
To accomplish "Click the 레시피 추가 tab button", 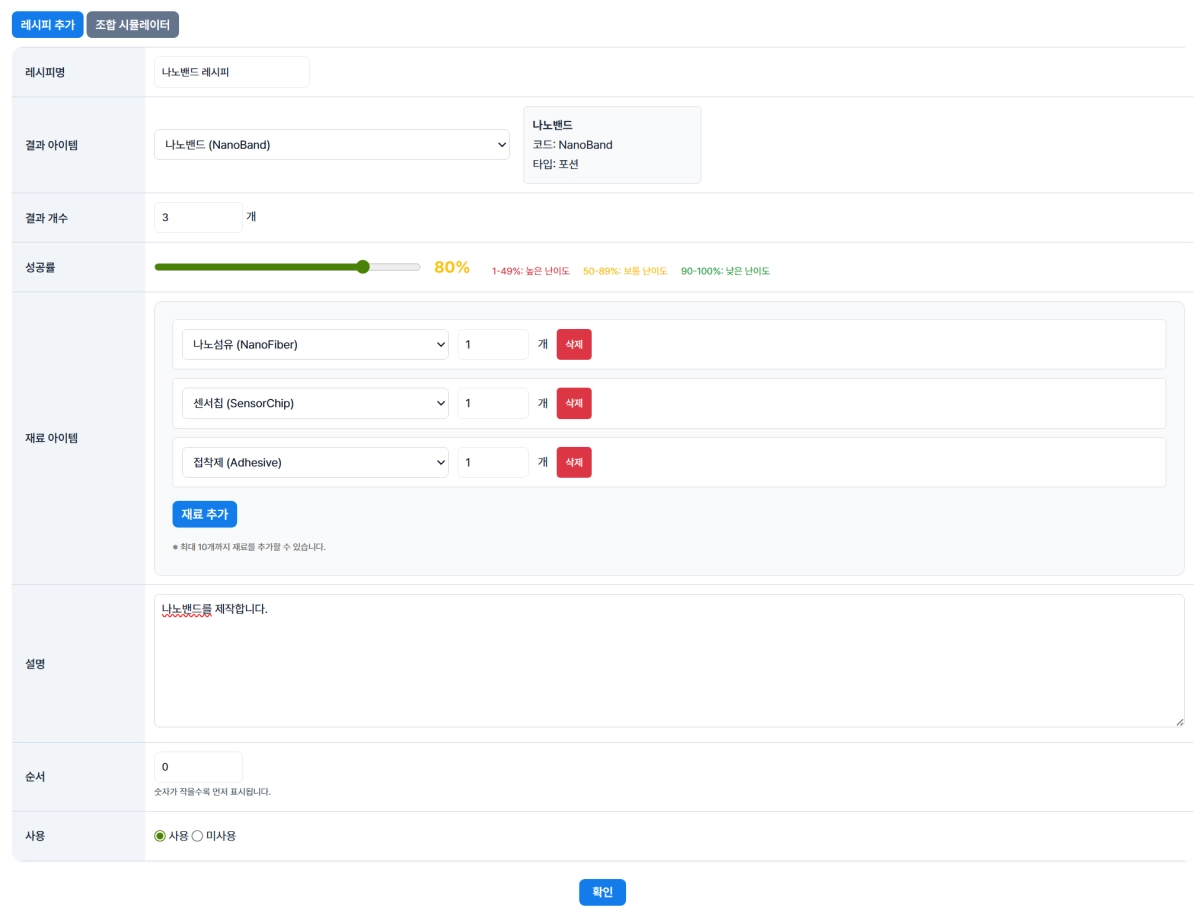I will (x=47, y=25).
